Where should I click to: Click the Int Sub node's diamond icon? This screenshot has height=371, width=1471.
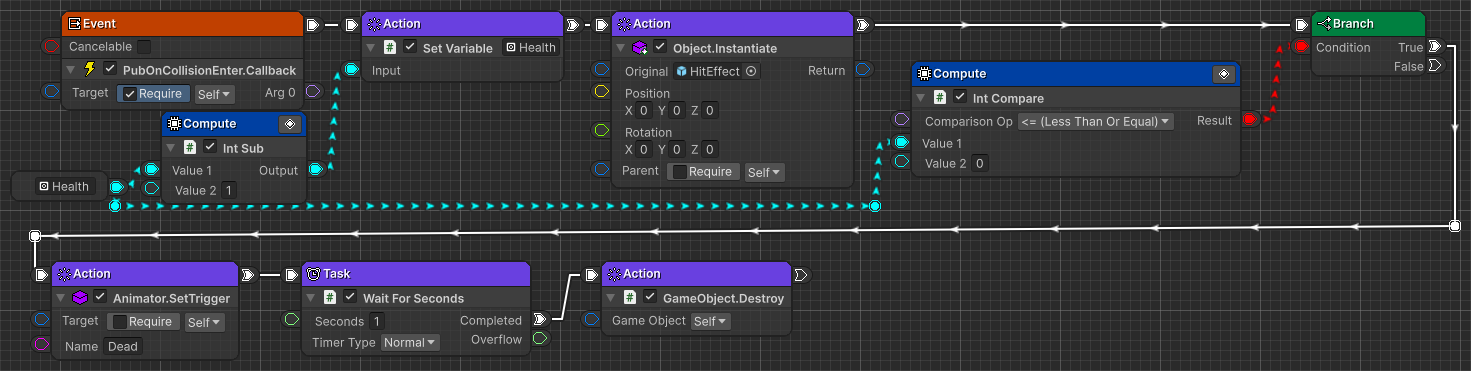[289, 124]
